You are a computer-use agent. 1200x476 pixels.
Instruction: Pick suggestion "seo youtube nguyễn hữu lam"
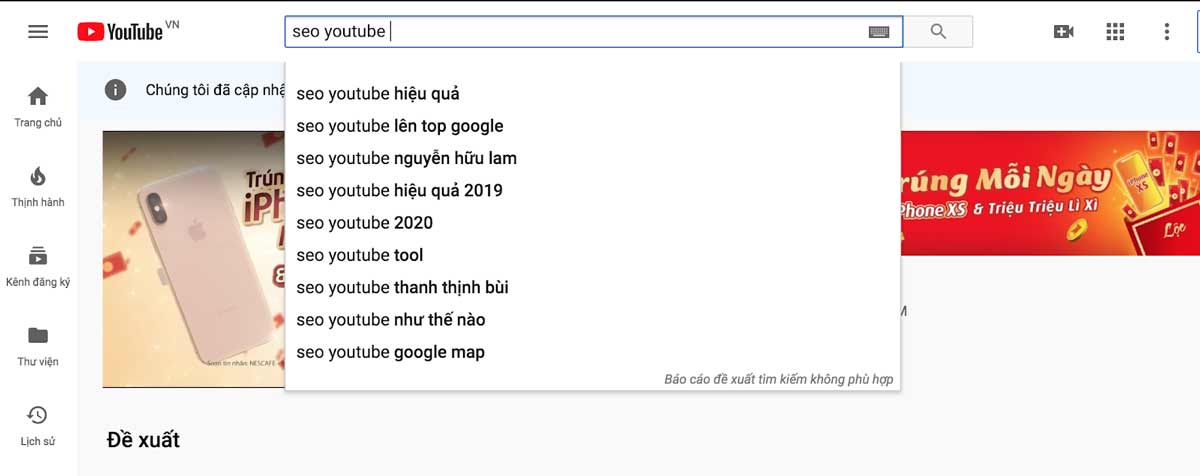406,158
